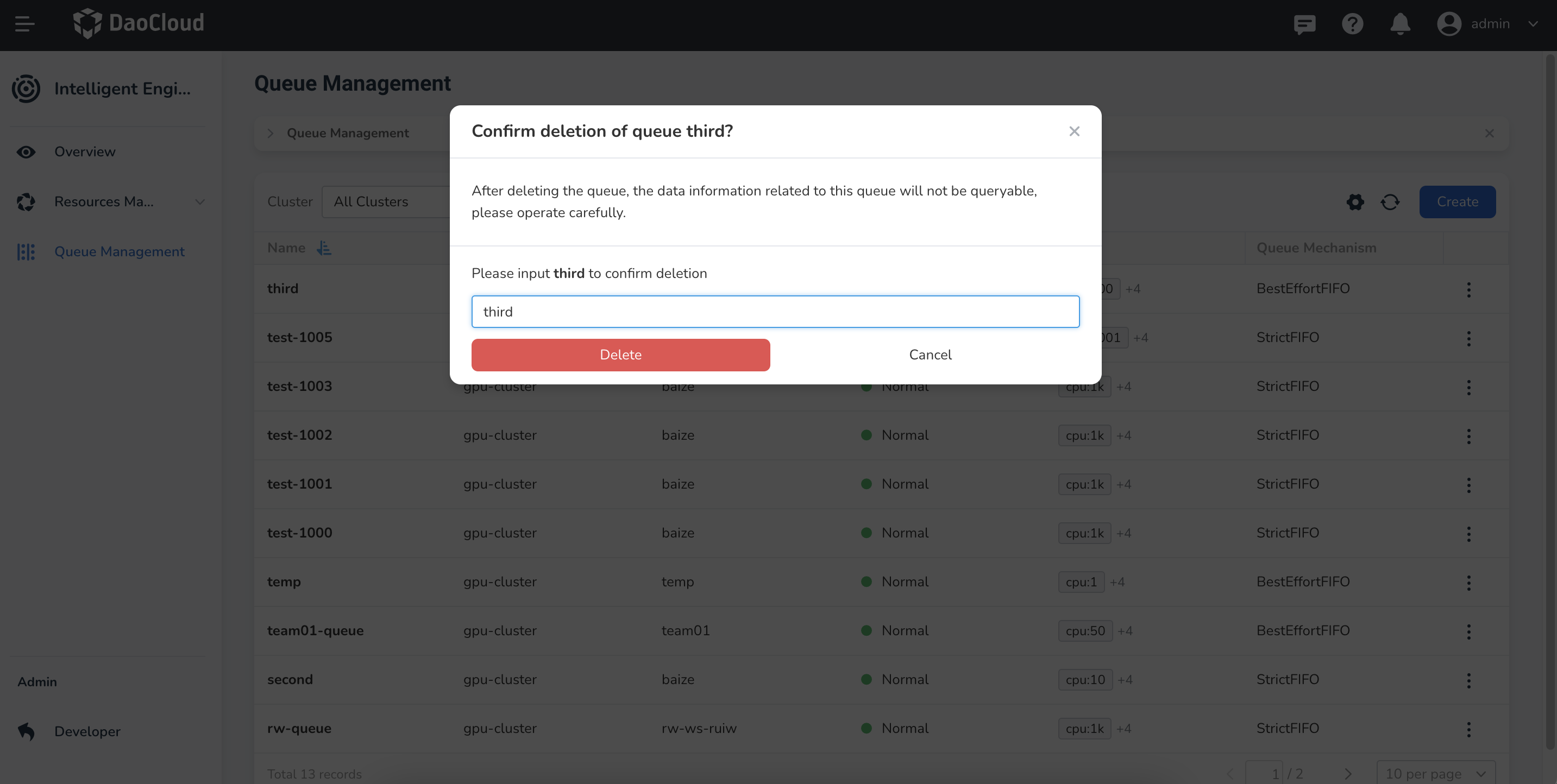Viewport: 1557px width, 784px height.
Task: Click the three-dot menu for rw-queue
Action: [x=1468, y=728]
